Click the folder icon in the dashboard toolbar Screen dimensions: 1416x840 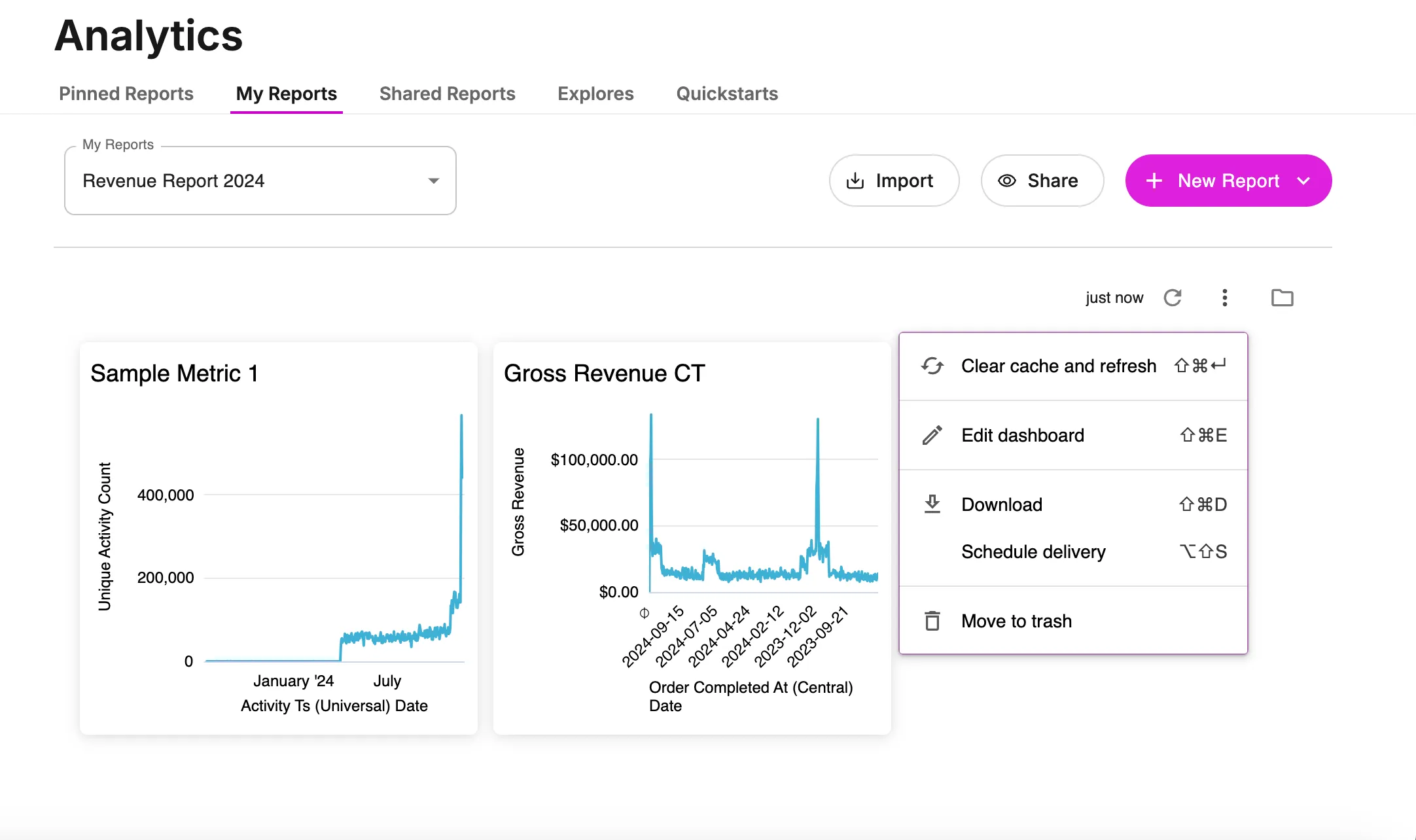[x=1283, y=298]
